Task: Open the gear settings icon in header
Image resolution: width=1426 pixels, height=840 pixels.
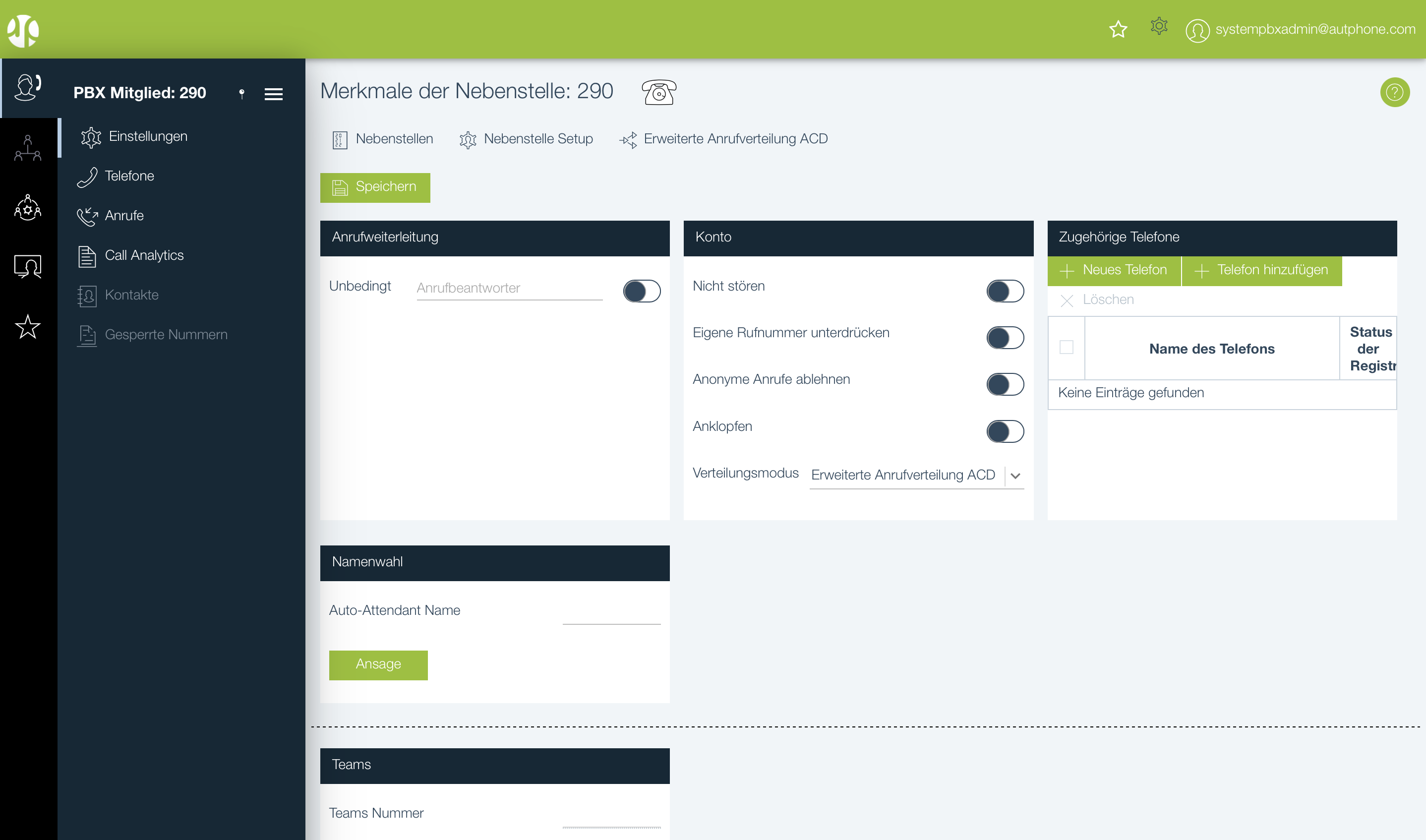Action: pyautogui.click(x=1158, y=26)
